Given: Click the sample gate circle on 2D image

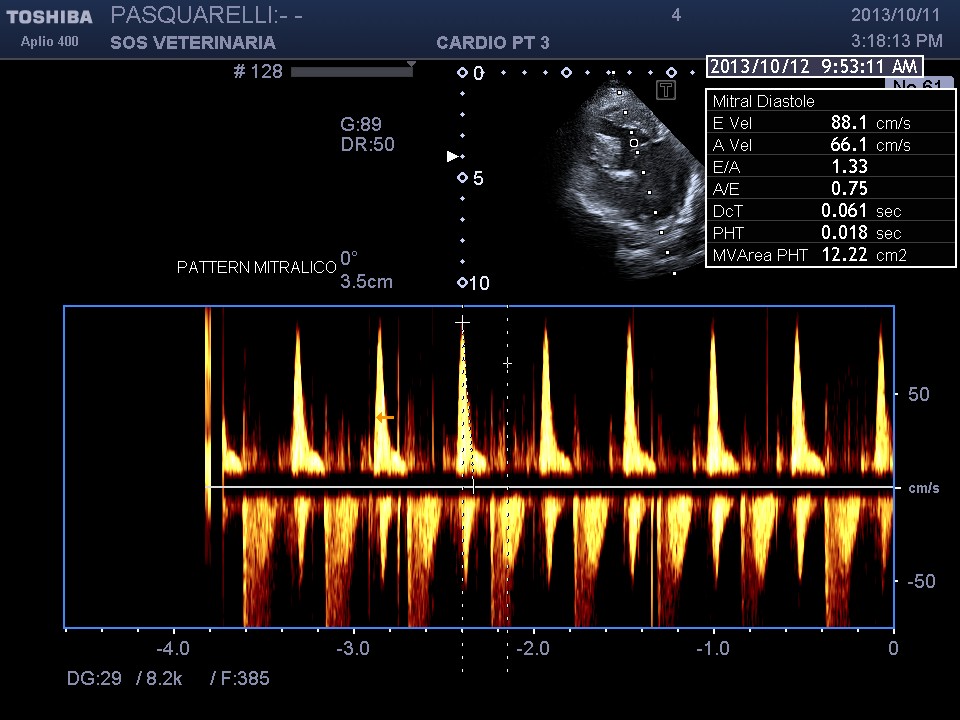Looking at the screenshot, I should 634,143.
